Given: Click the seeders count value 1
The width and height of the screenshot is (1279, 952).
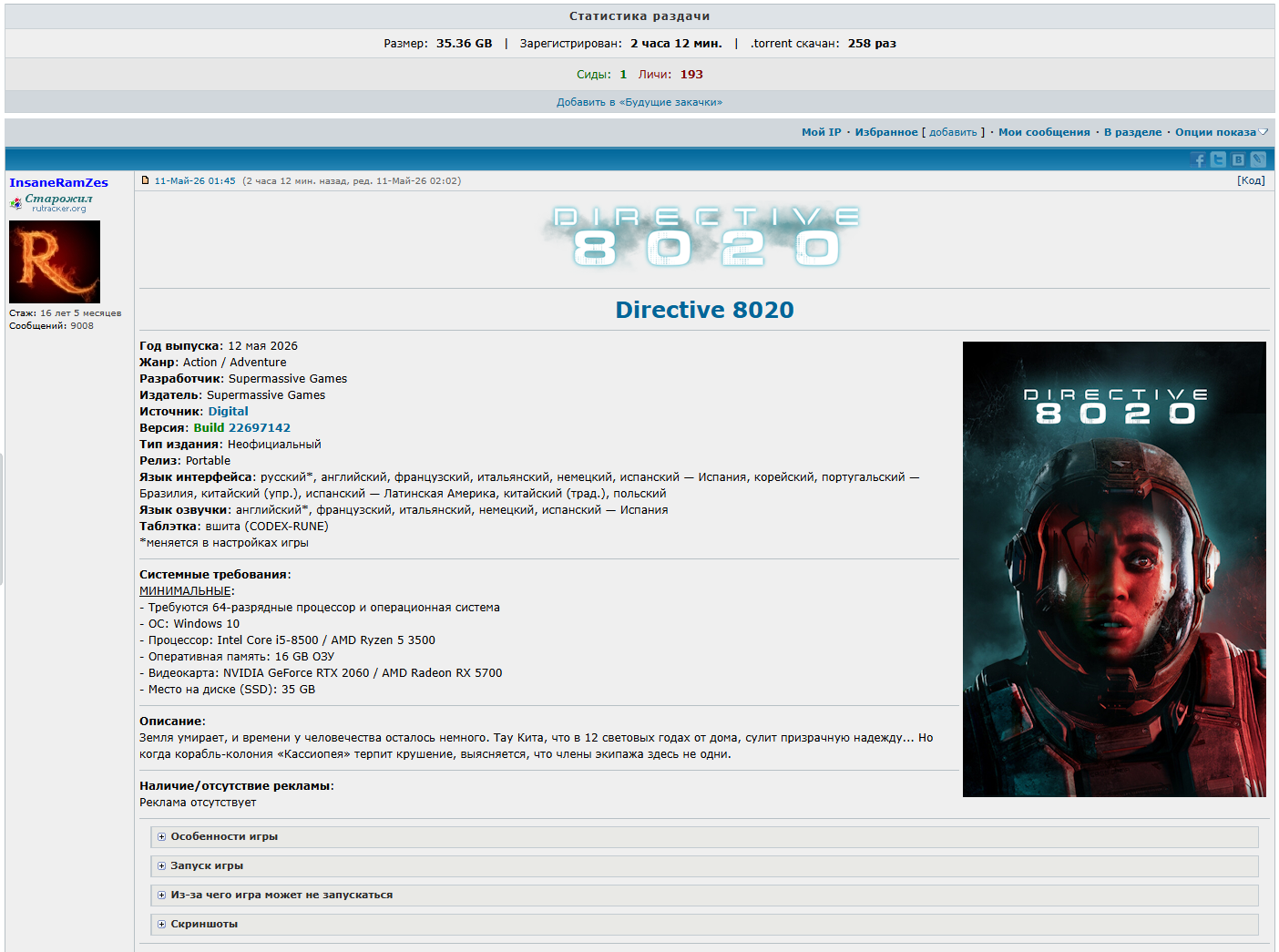Looking at the screenshot, I should coord(623,75).
